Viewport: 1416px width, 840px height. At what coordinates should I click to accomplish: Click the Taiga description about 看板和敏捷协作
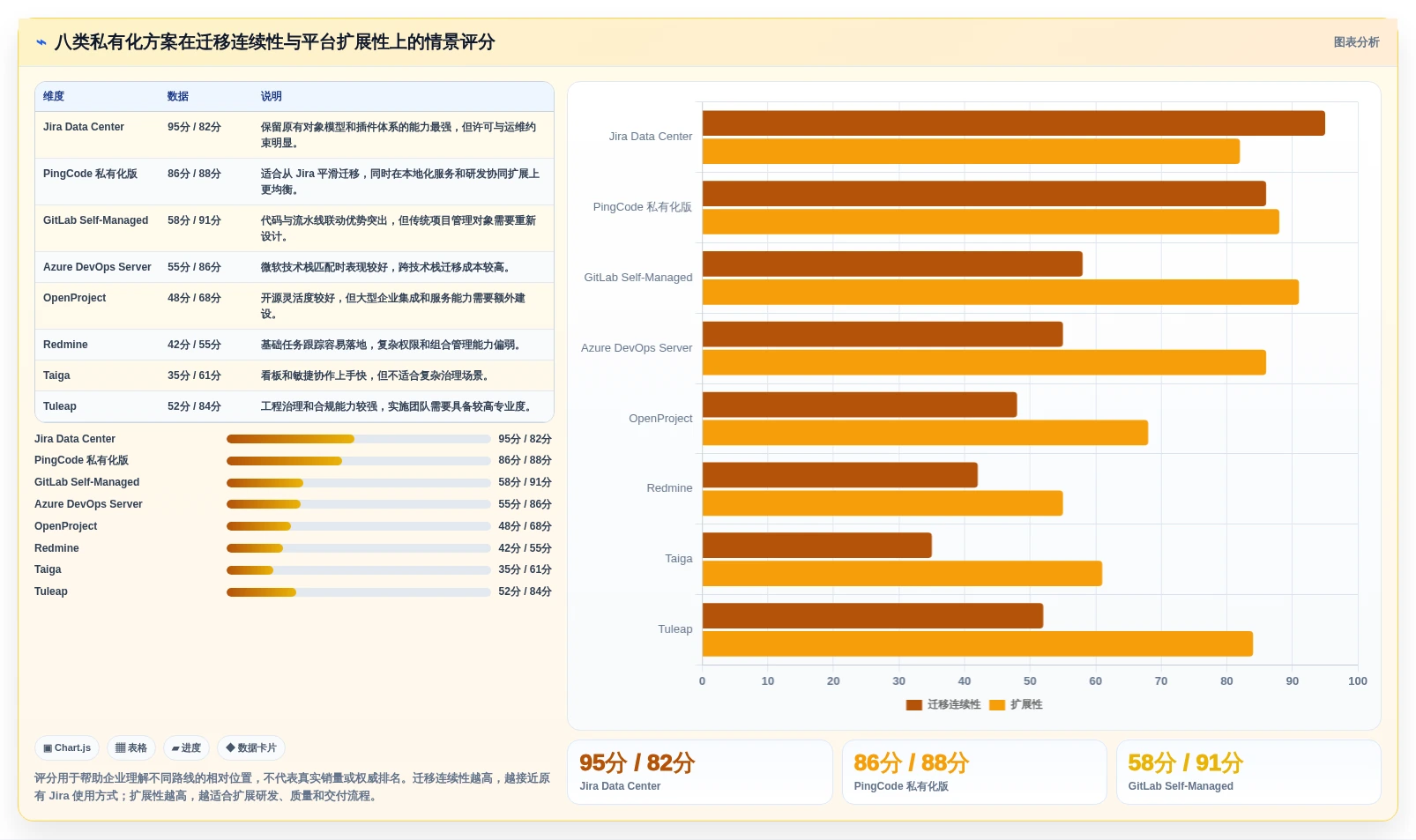tap(376, 375)
